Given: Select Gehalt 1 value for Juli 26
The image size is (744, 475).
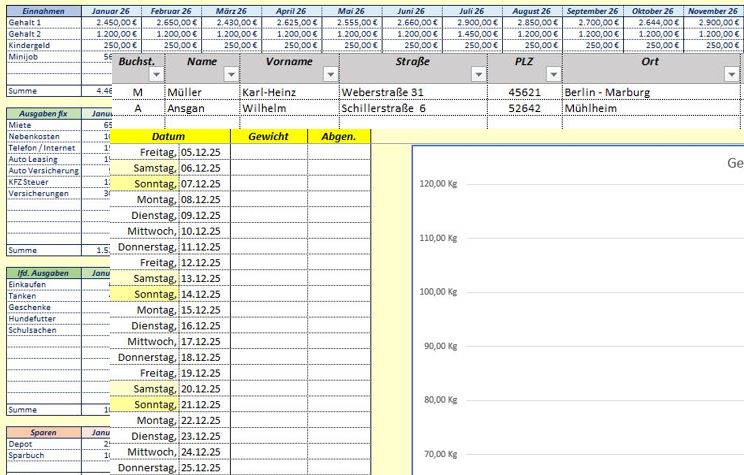Looking at the screenshot, I should pos(479,20).
